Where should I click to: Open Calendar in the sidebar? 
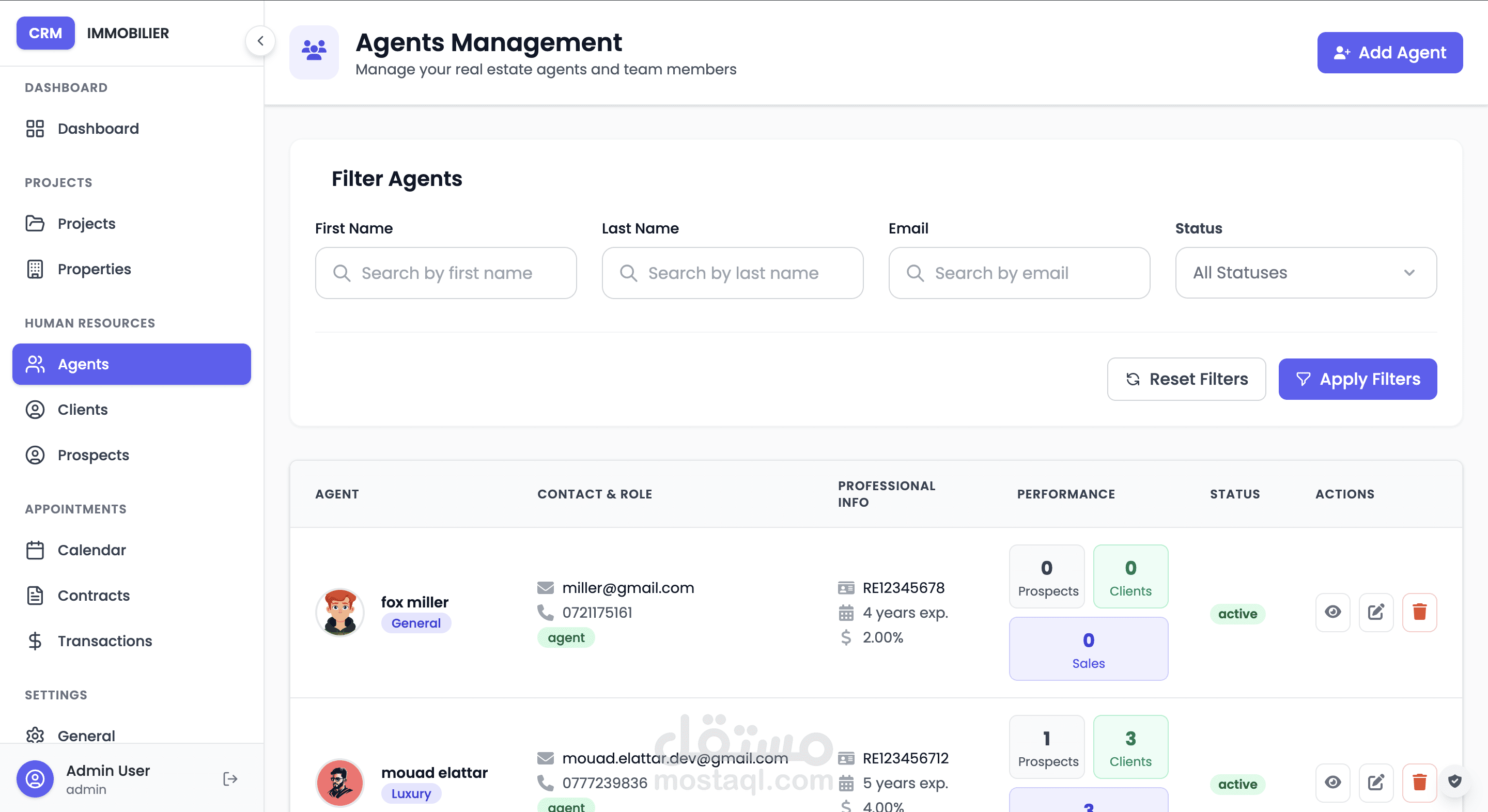(132, 550)
